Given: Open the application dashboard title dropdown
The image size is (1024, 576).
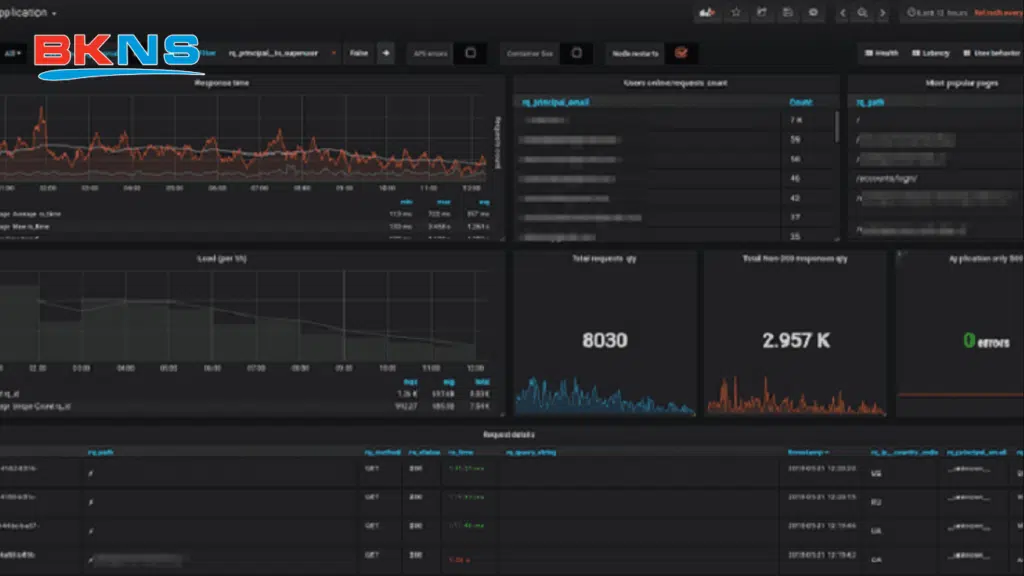Looking at the screenshot, I should click(x=26, y=12).
